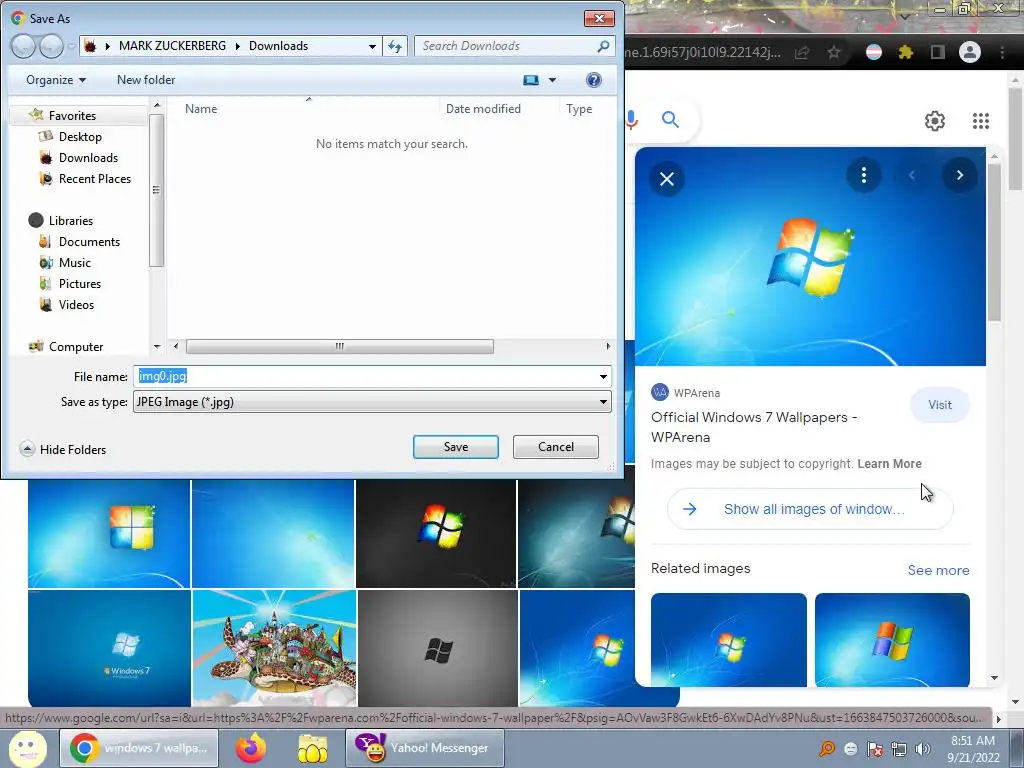This screenshot has width=1024, height=768.
Task: Open the Help question-mark icon in dialog
Action: pos(594,80)
